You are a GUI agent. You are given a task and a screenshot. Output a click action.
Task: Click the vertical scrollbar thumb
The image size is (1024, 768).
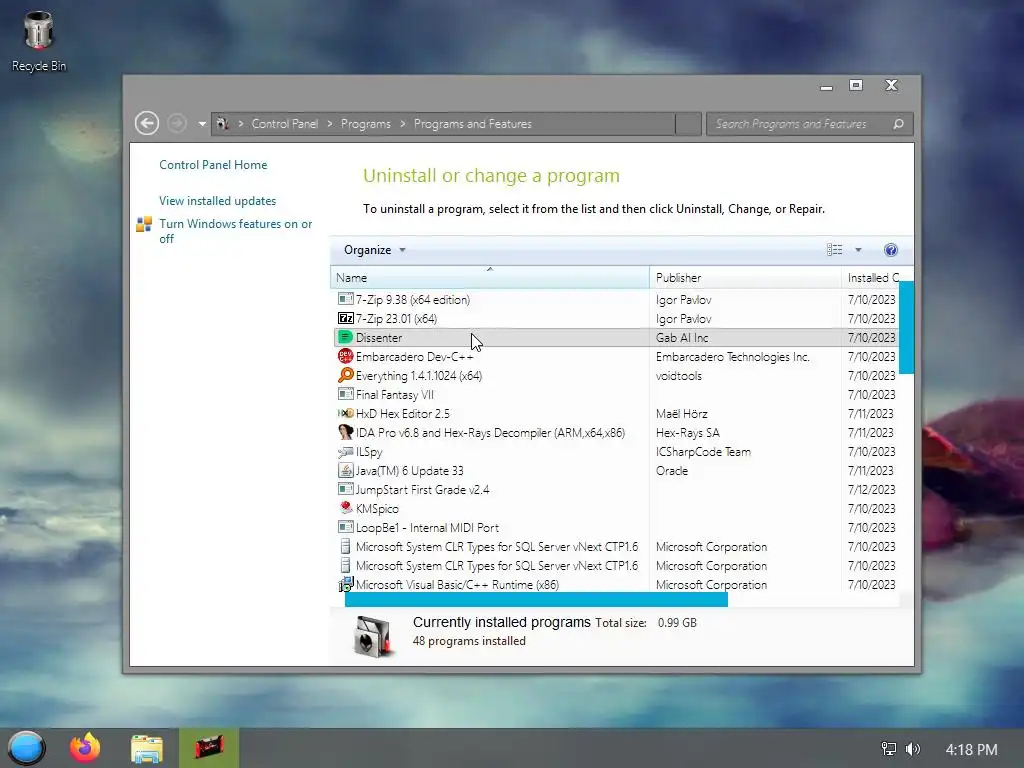[906, 327]
